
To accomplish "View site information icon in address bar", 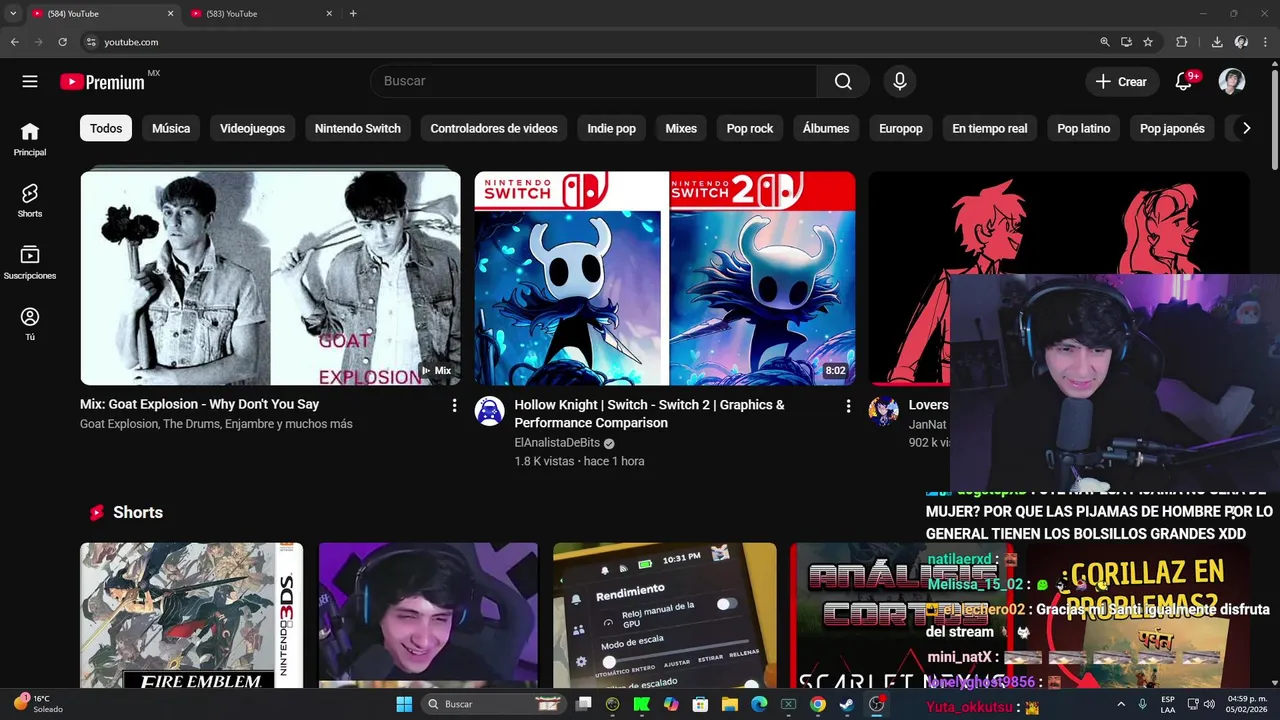I will [90, 42].
